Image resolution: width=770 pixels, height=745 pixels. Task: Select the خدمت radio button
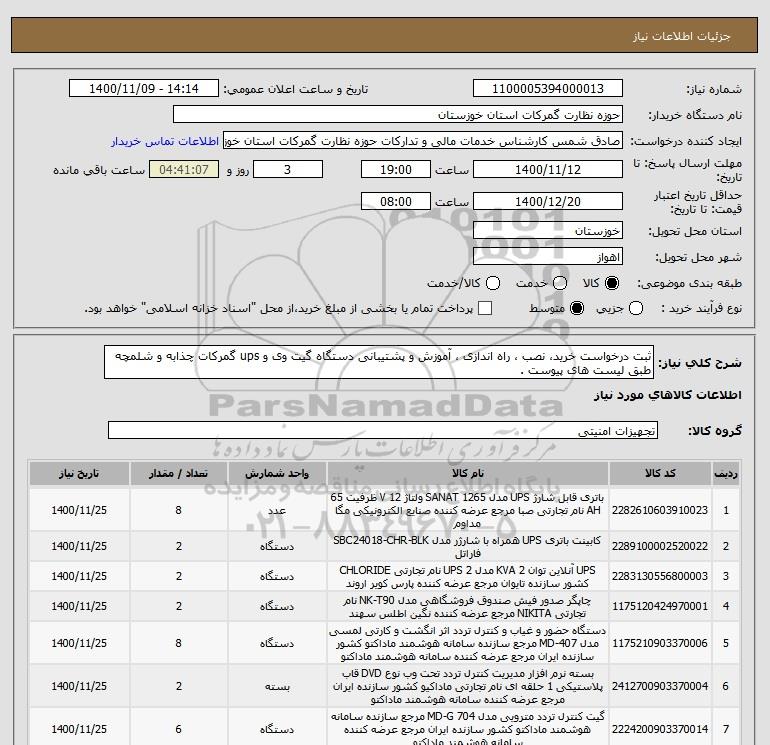pyautogui.click(x=560, y=283)
